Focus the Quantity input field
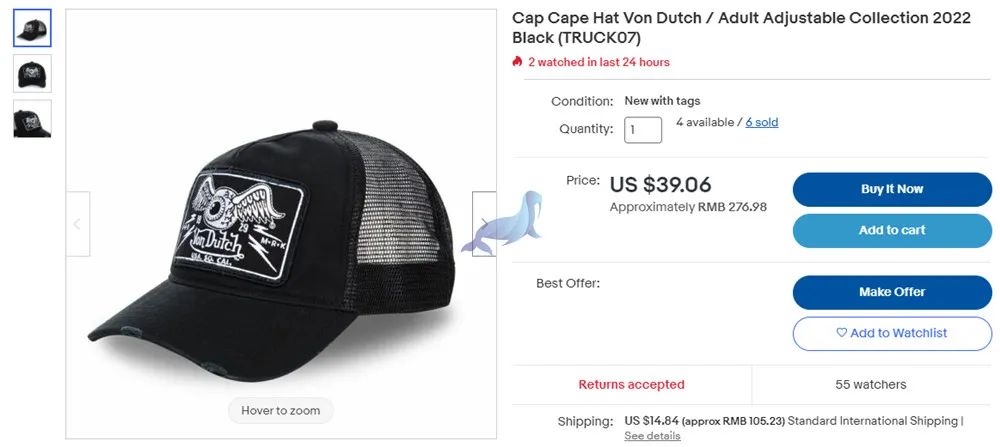The height and width of the screenshot is (447, 1000). point(643,130)
